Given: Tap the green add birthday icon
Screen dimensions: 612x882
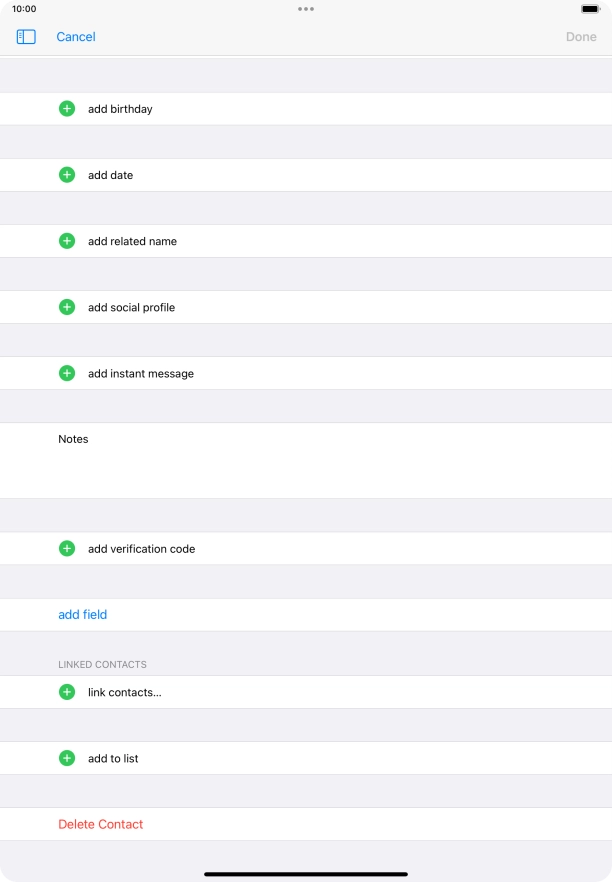Looking at the screenshot, I should tap(67, 108).
